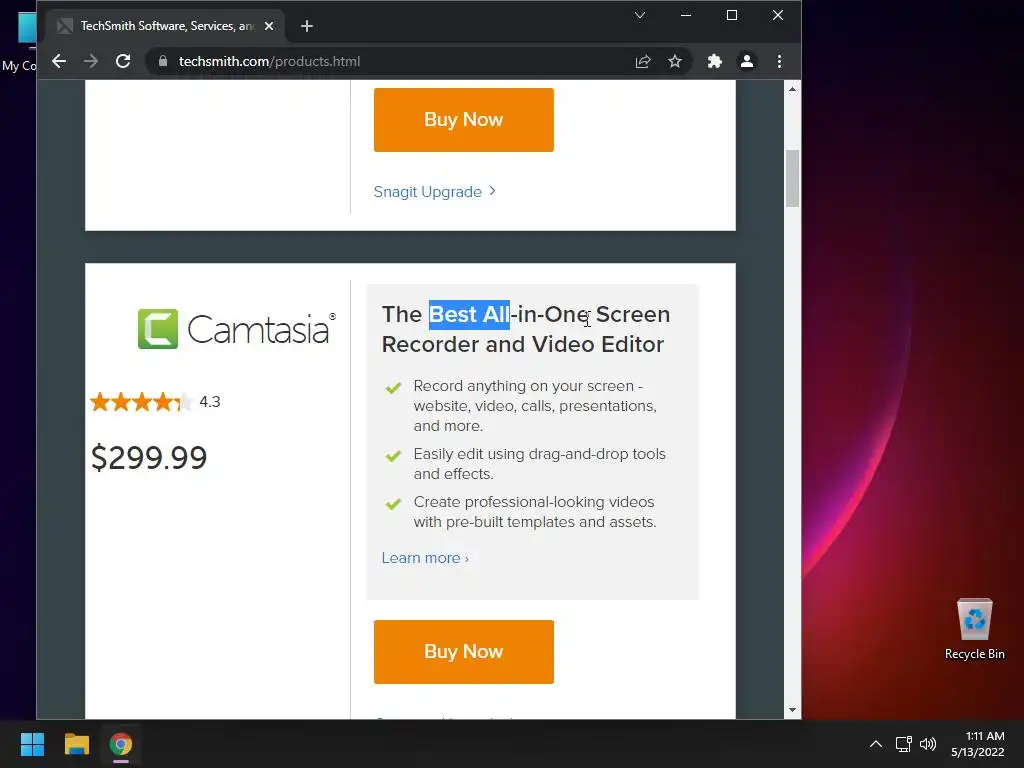Click the lock icon in address bar
This screenshot has width=1024, height=768.
(163, 61)
